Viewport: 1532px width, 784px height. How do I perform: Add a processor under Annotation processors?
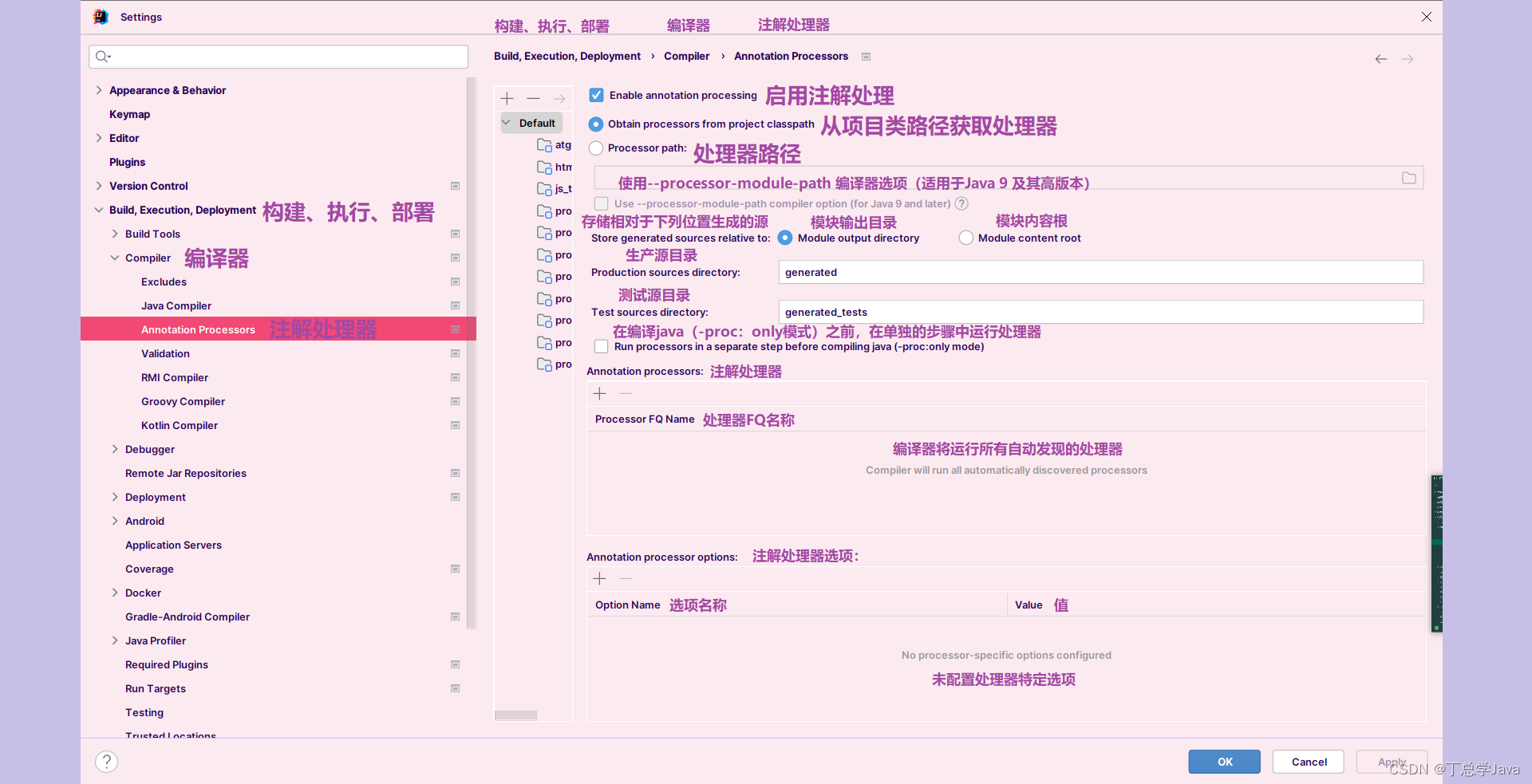coord(599,393)
